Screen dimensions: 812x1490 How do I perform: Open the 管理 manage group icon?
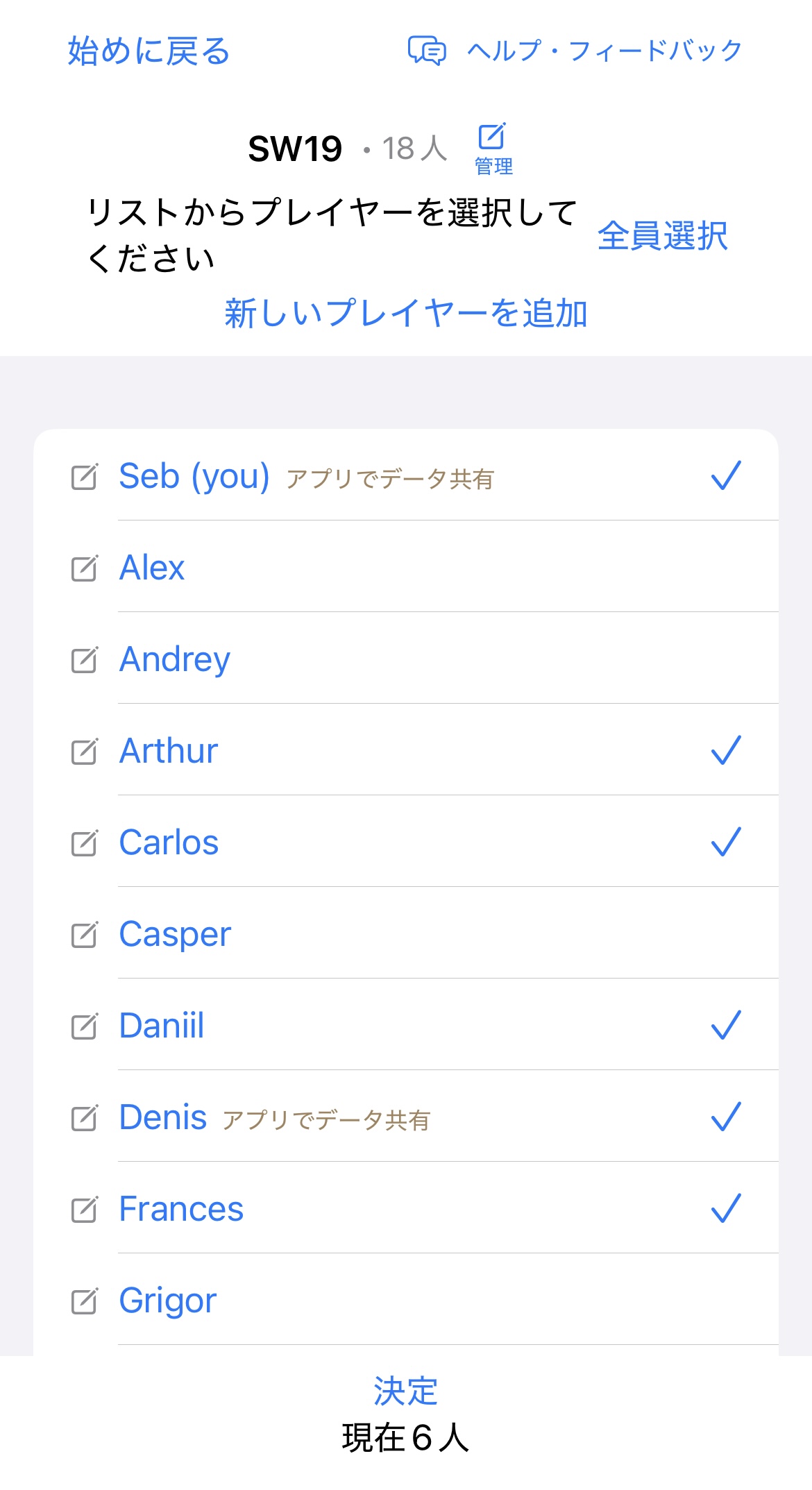pyautogui.click(x=493, y=147)
